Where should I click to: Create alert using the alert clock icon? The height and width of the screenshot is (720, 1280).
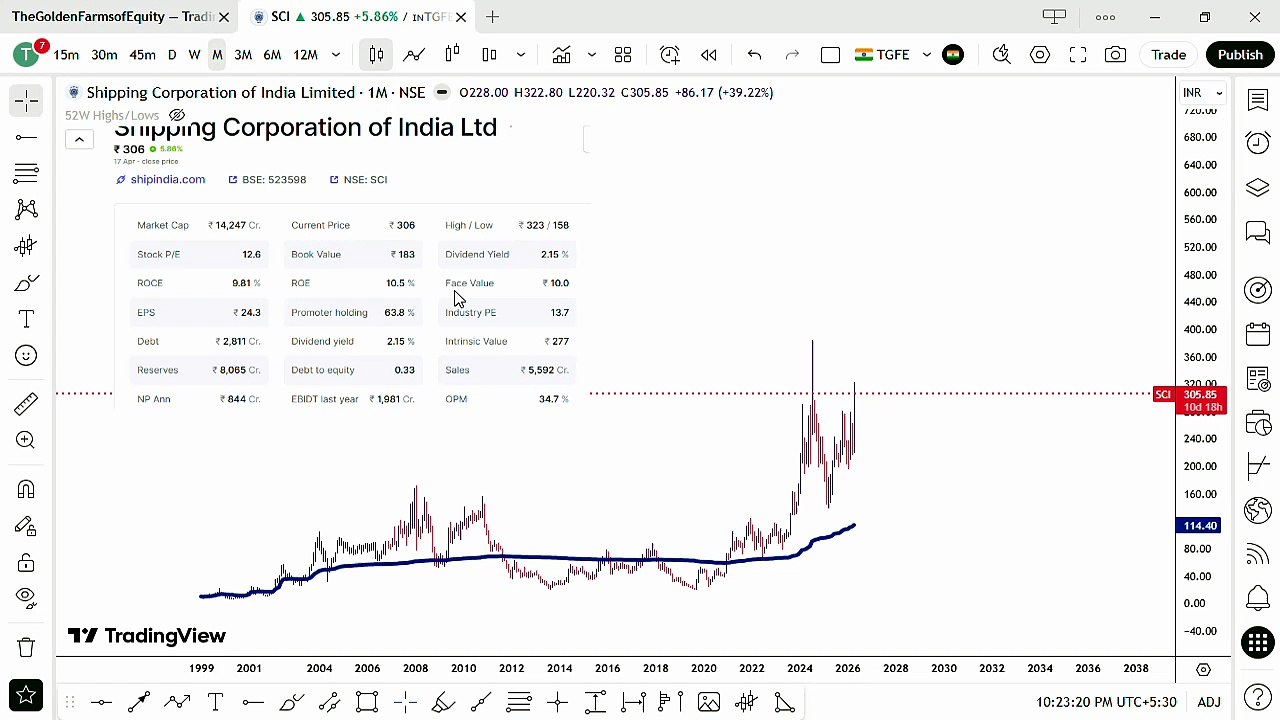pyautogui.click(x=670, y=55)
